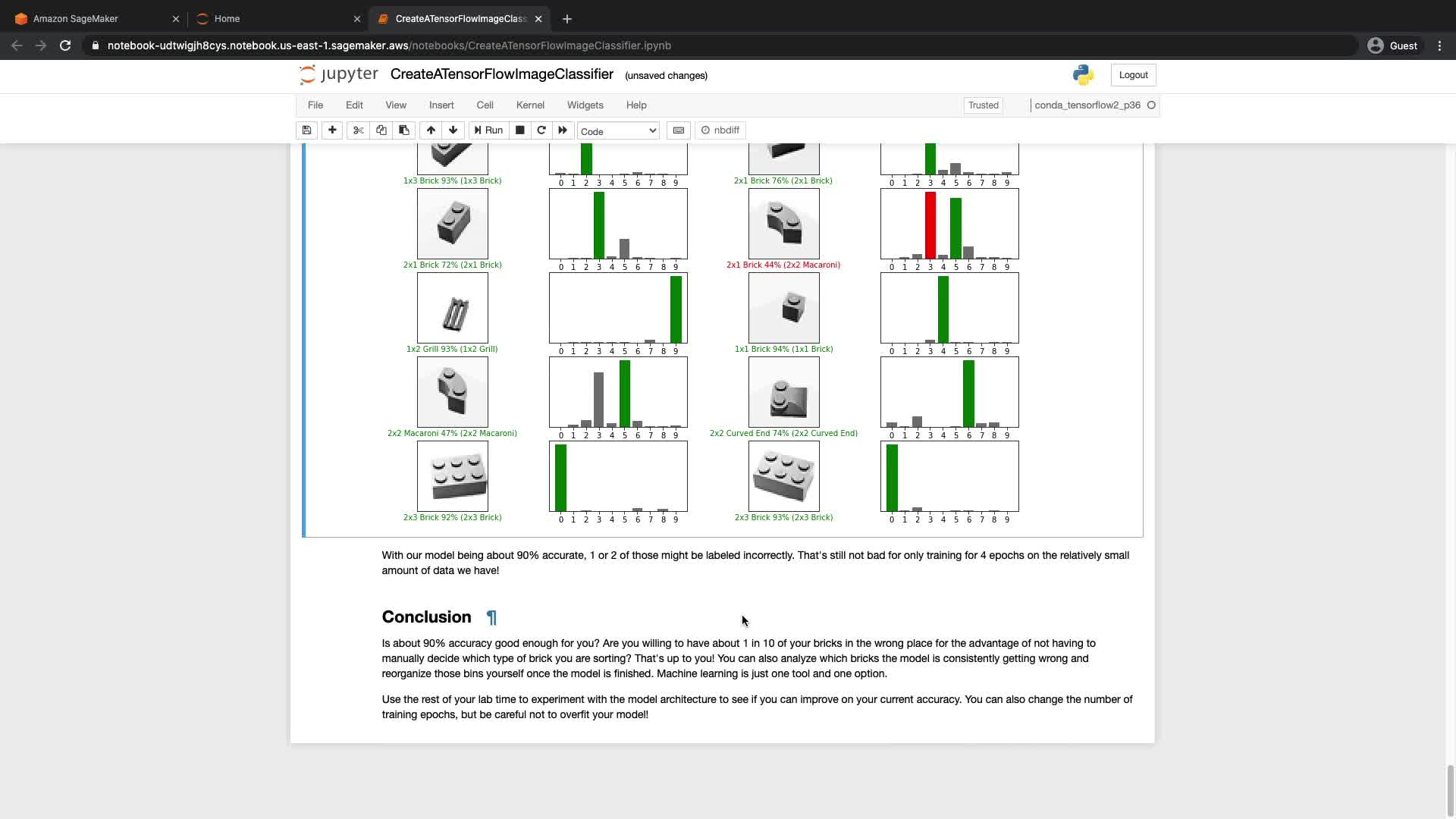Click the Run button
This screenshot has width=1456, height=819.
(489, 130)
